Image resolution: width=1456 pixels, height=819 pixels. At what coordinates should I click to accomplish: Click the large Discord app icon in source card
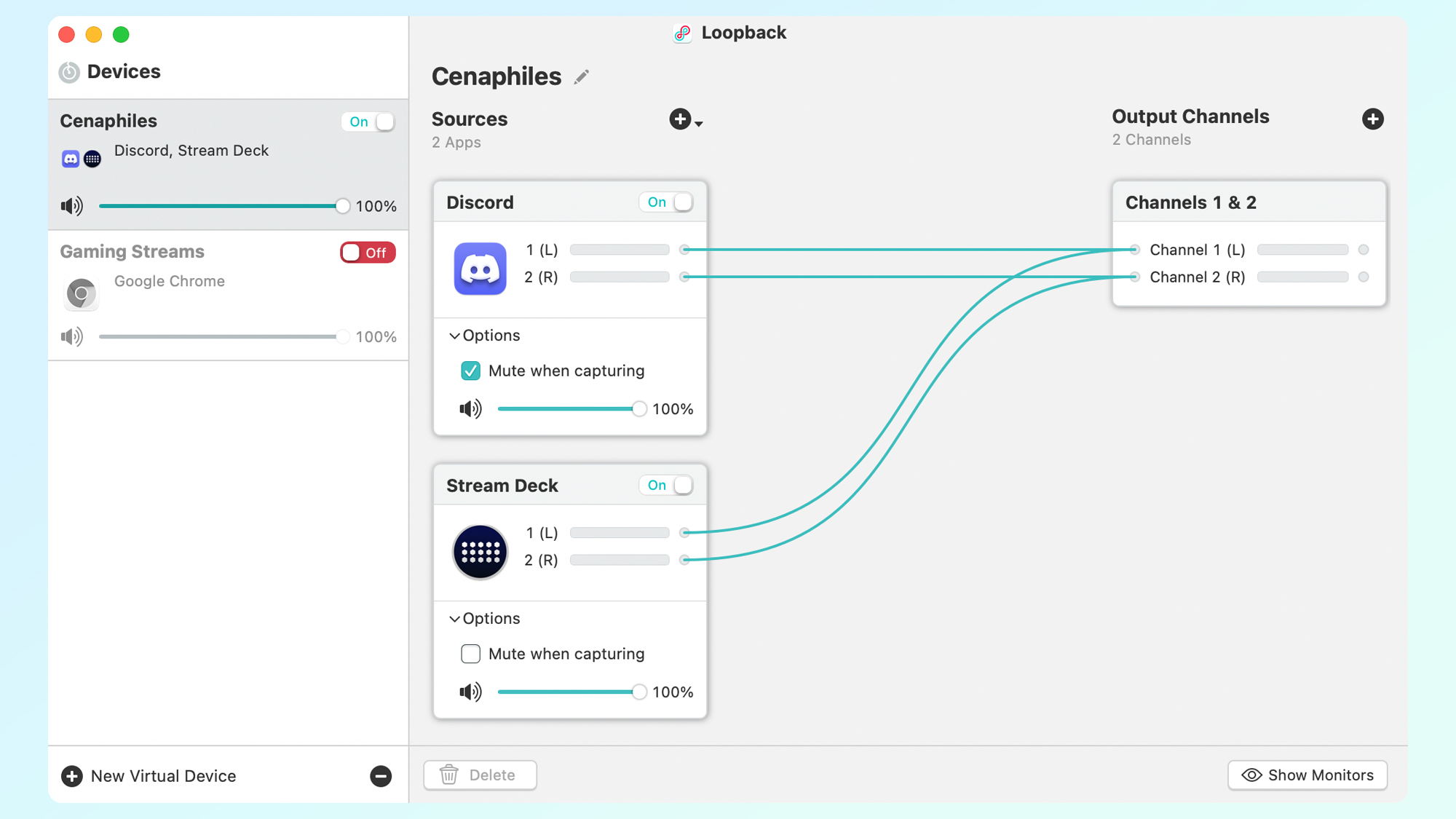click(x=480, y=268)
